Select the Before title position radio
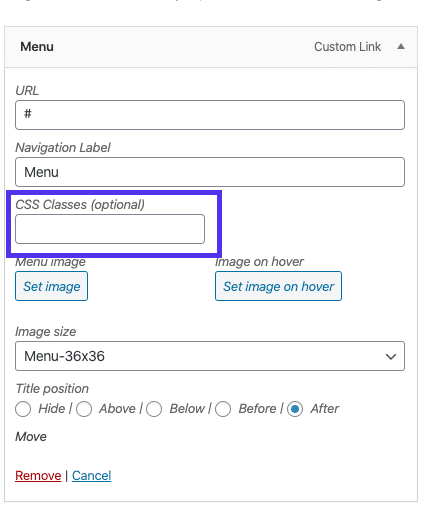Image resolution: width=431 pixels, height=508 pixels. click(223, 409)
